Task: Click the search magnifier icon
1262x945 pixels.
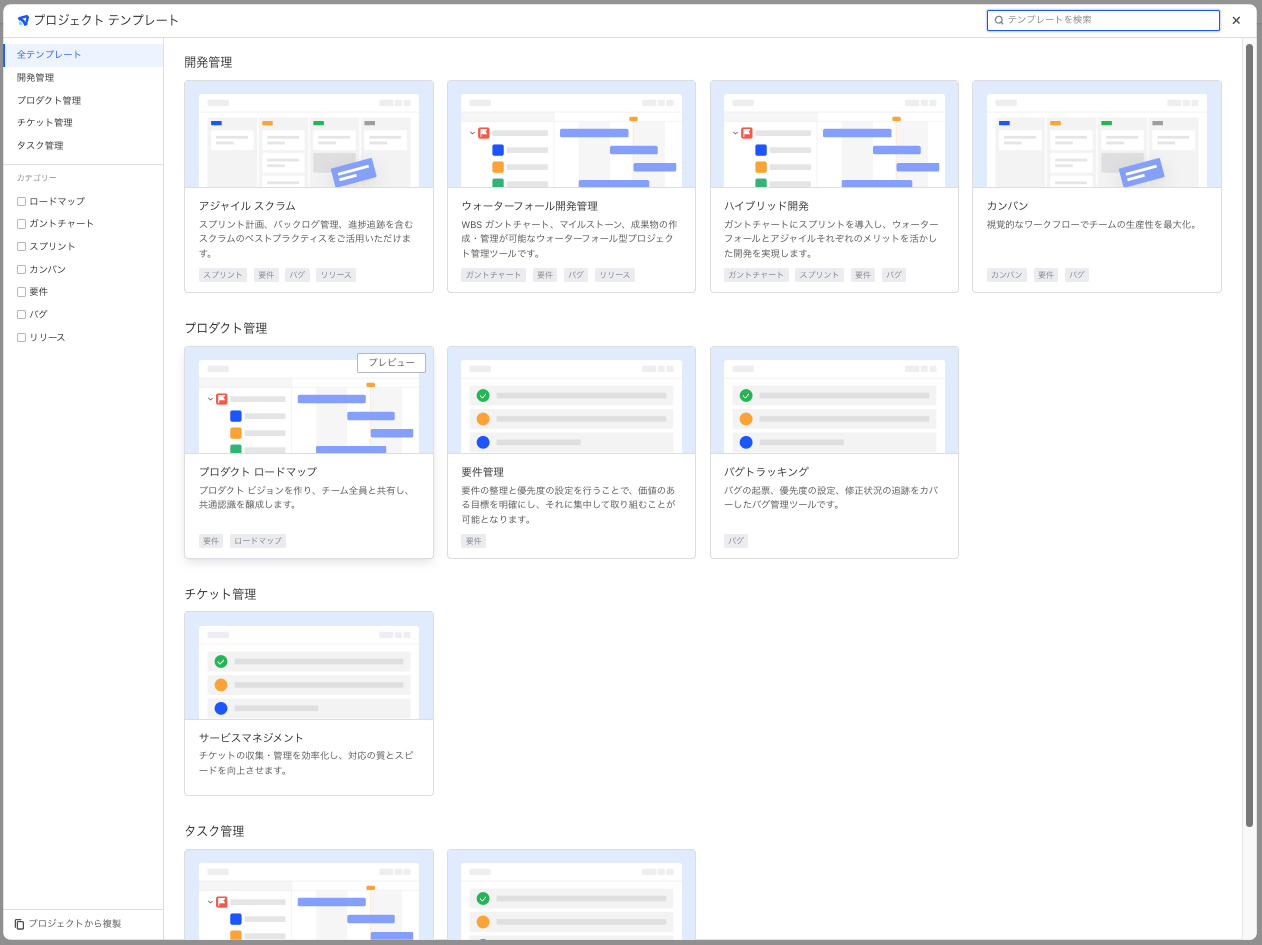Action: (999, 20)
